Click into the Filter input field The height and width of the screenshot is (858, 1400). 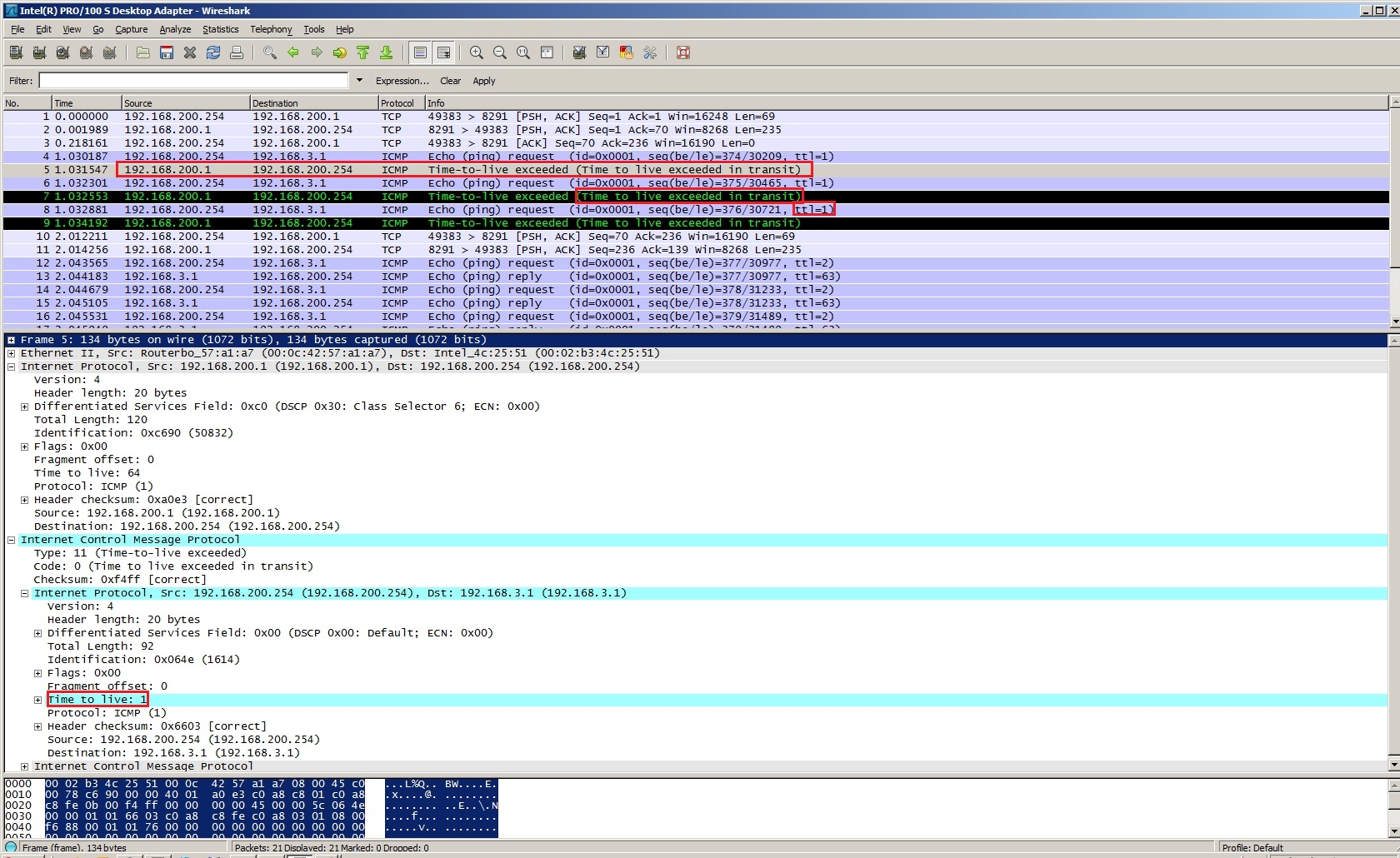point(193,81)
